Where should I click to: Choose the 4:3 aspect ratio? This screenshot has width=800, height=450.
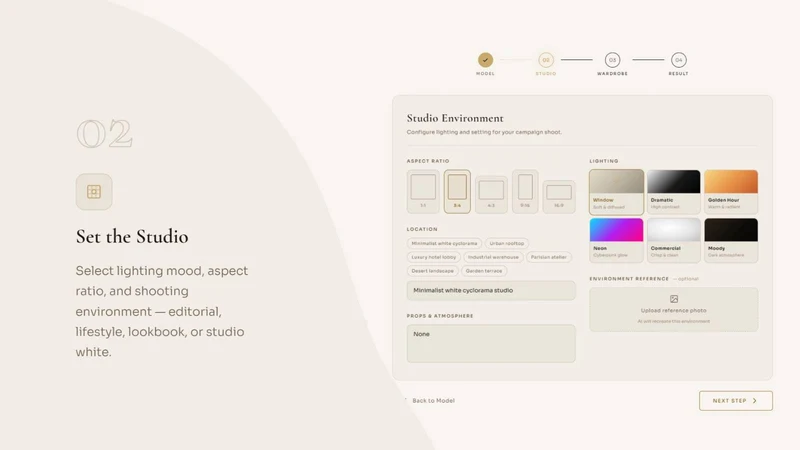coord(491,194)
